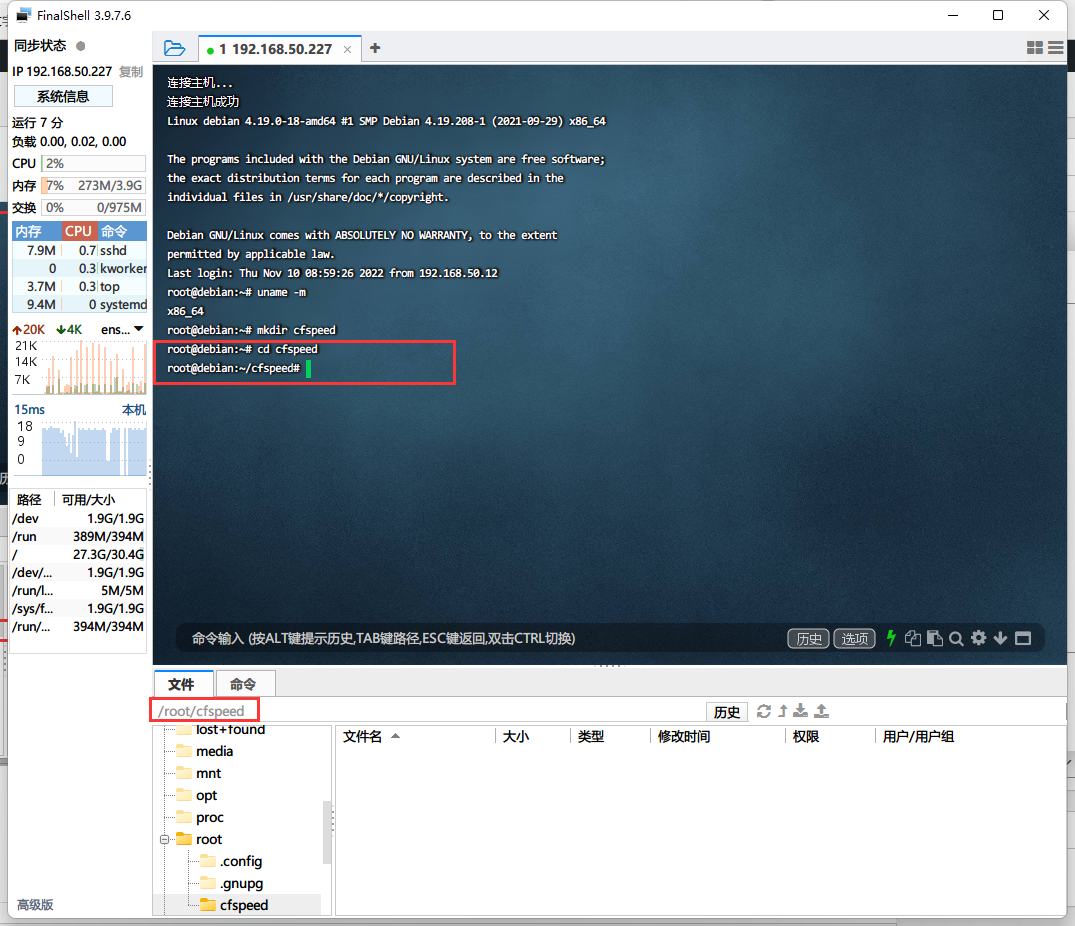Image resolution: width=1075 pixels, height=926 pixels.
Task: Toggle fullscreen terminal window icon
Action: tap(1023, 638)
